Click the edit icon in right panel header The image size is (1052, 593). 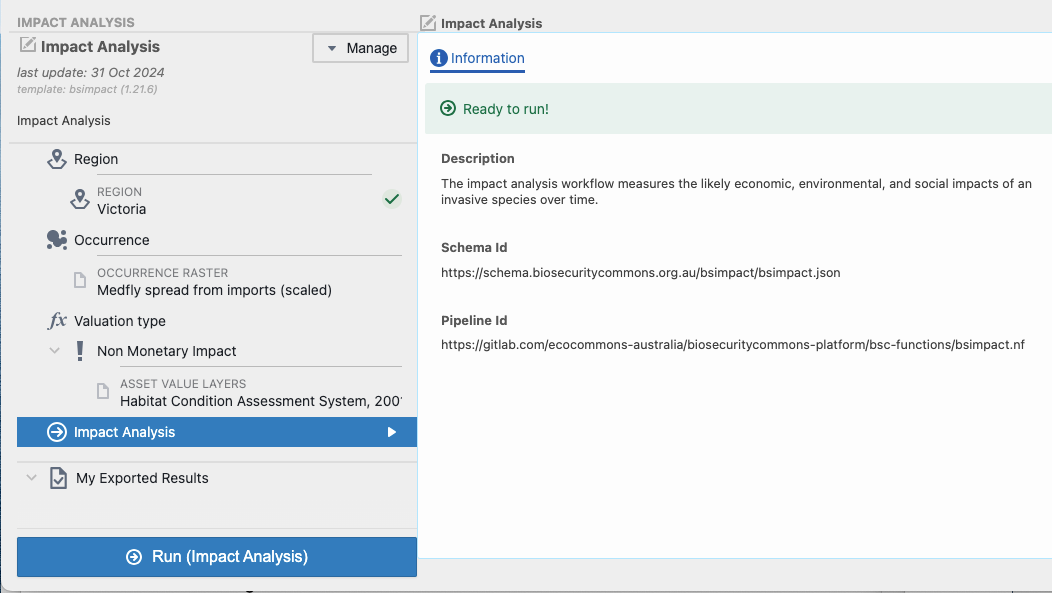[428, 23]
